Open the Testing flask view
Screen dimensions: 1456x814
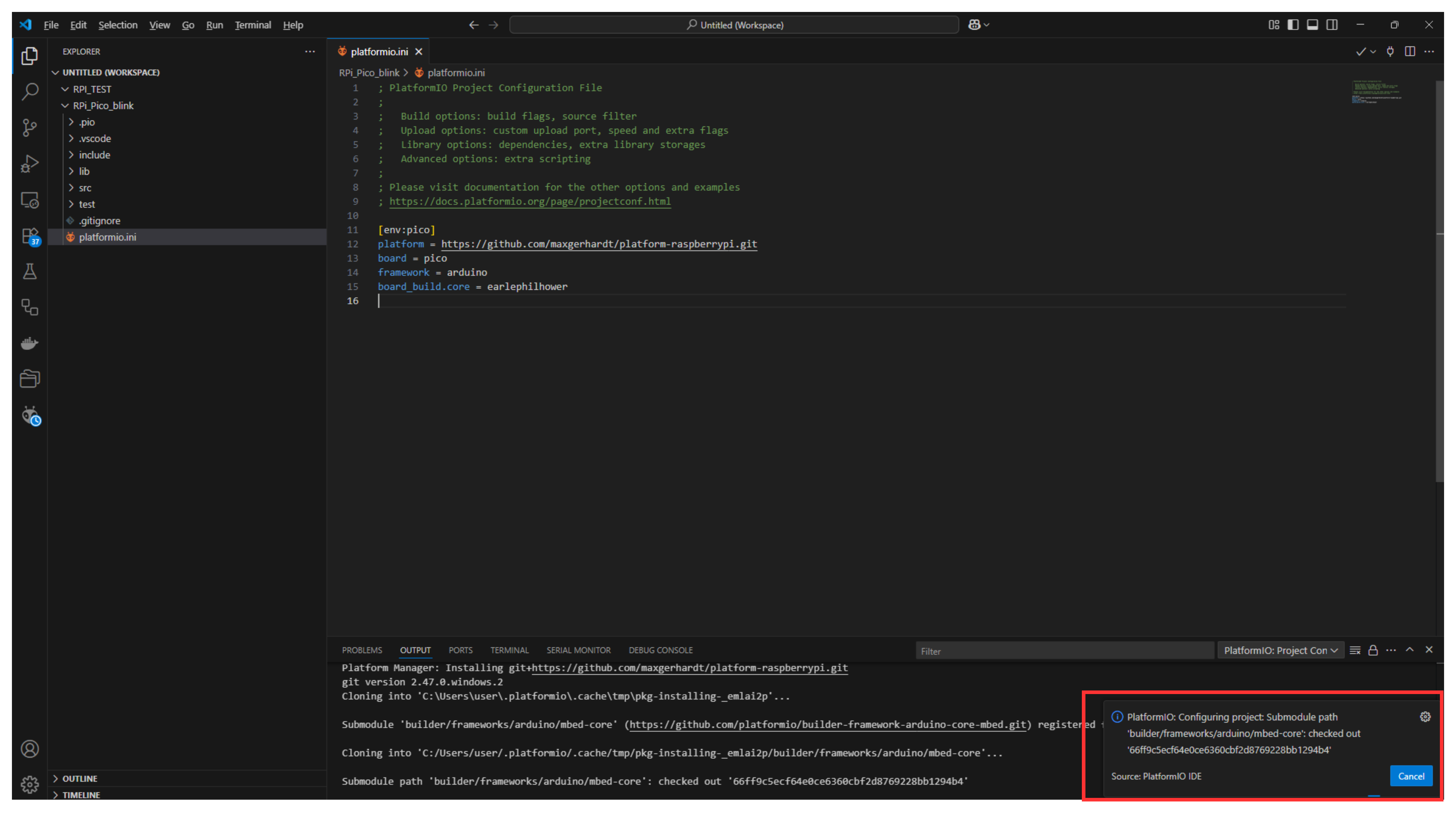[30, 272]
